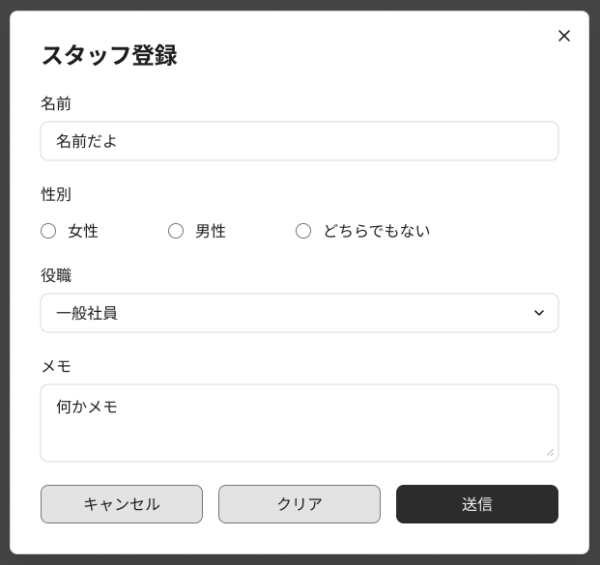Screen dimensions: 600x565
Task: Choose the どちらでもない radio option
Action: pyautogui.click(x=304, y=231)
